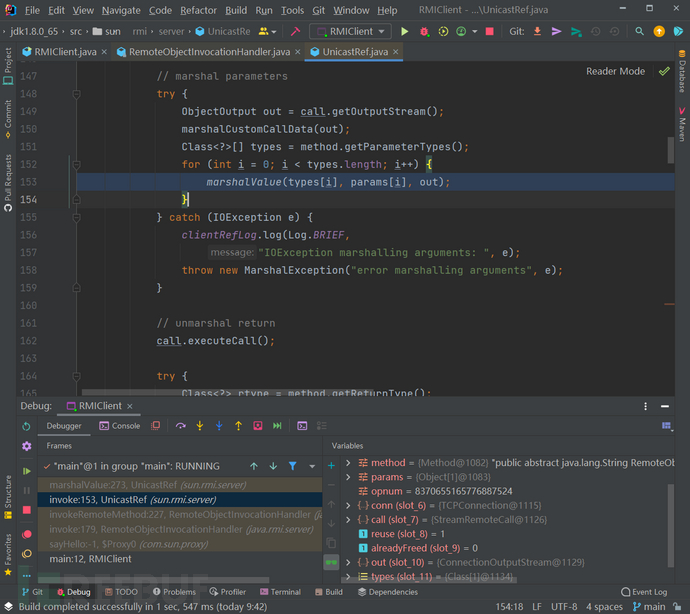690x614 pixels.
Task: Click the UTF-8 encoding in status bar
Action: click(x=564, y=607)
